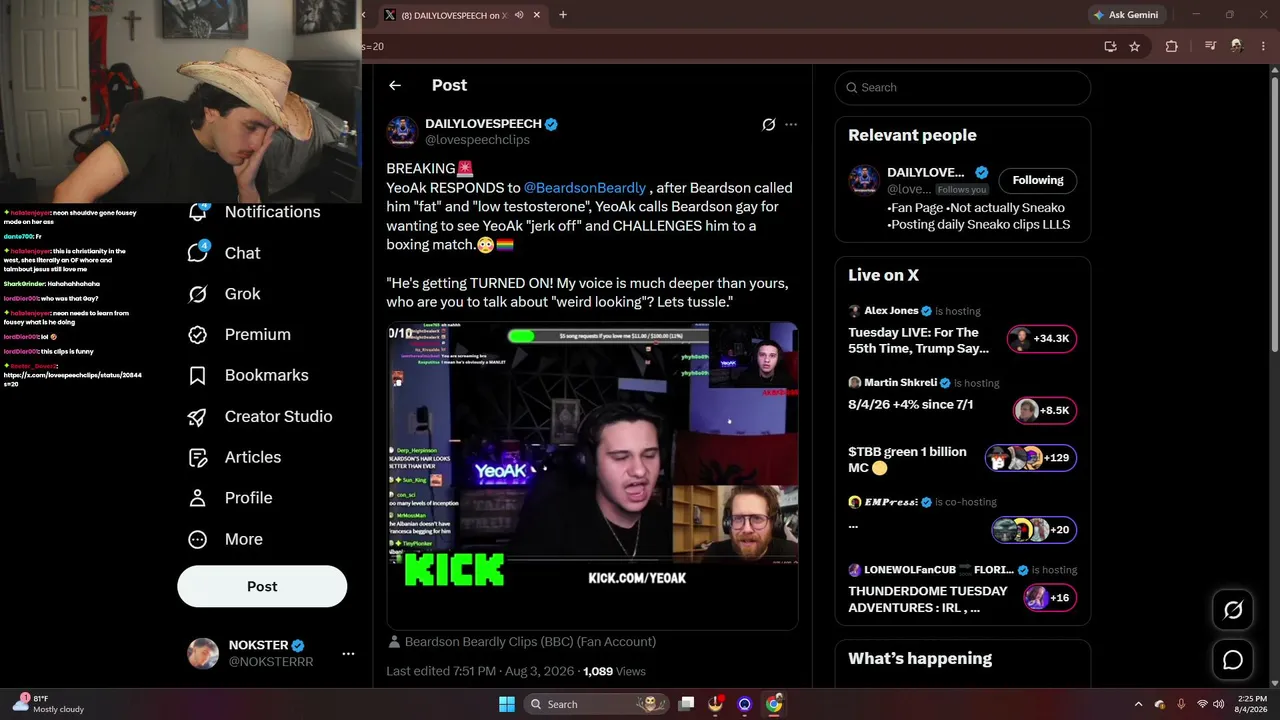Launch Creator Studio rocket icon

198,416
